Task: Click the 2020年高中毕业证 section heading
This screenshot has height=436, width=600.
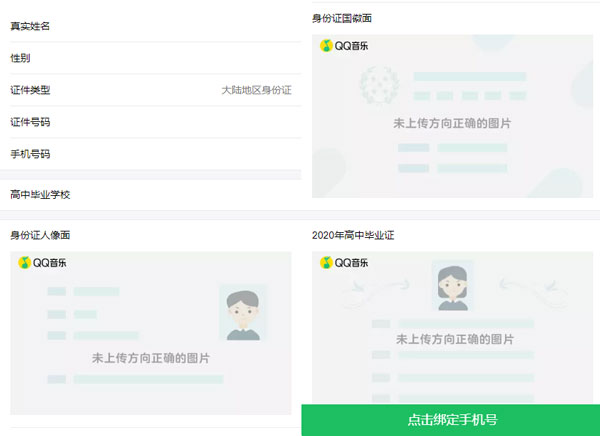Action: pos(356,235)
